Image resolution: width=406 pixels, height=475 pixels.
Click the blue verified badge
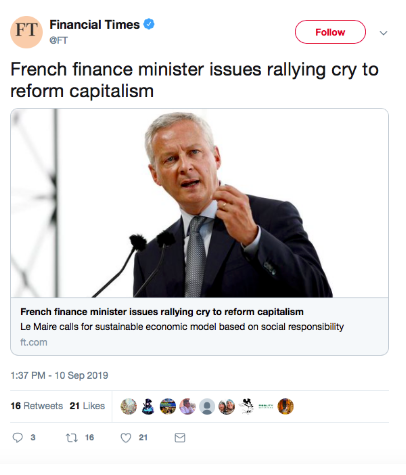pos(149,24)
